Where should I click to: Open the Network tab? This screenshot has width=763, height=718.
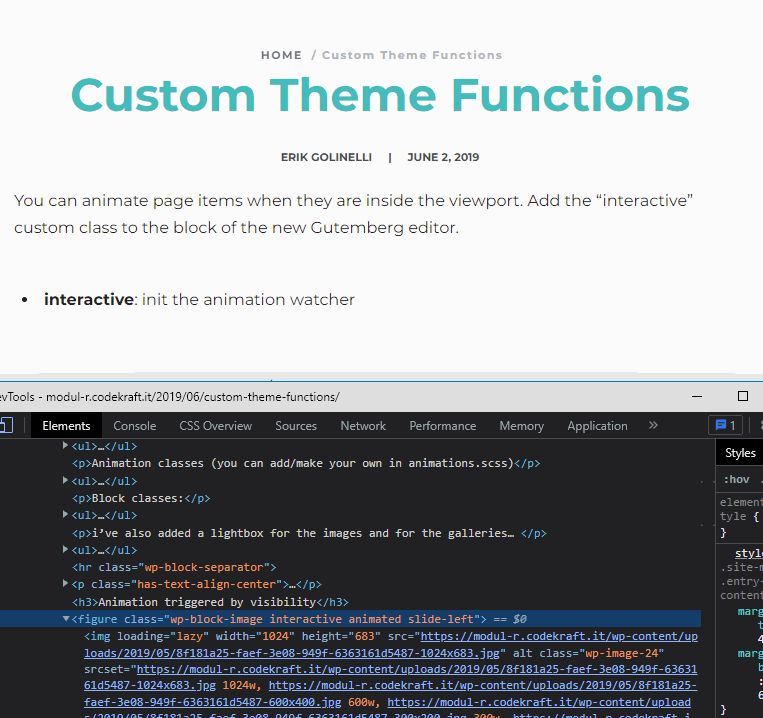(x=363, y=426)
